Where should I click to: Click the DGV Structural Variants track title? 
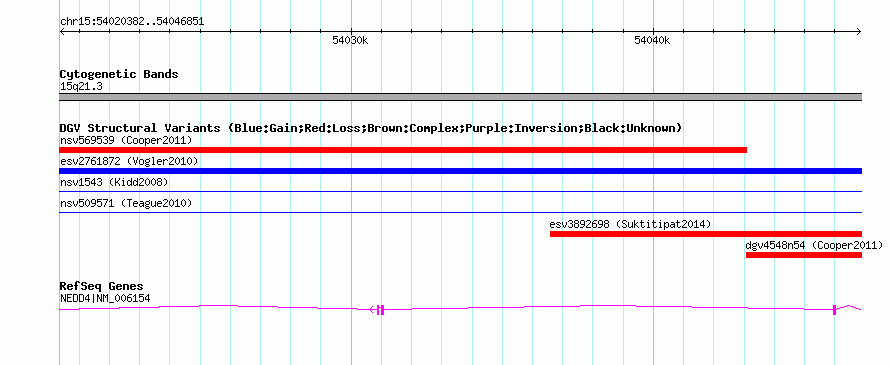[371, 128]
